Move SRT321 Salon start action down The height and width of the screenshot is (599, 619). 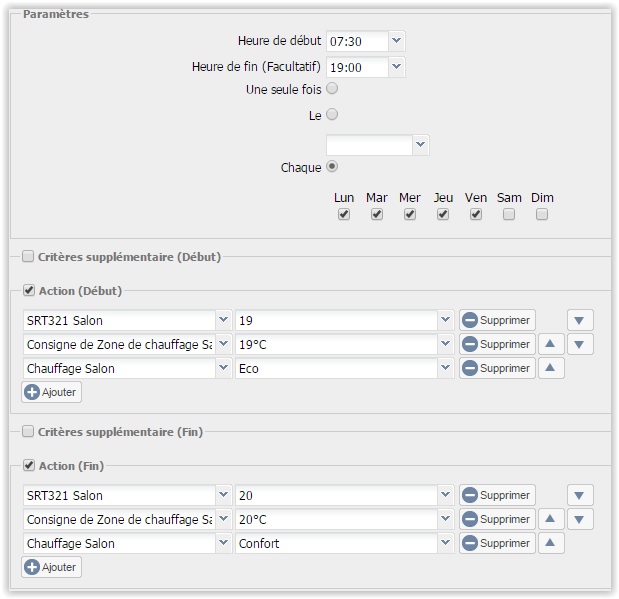580,320
